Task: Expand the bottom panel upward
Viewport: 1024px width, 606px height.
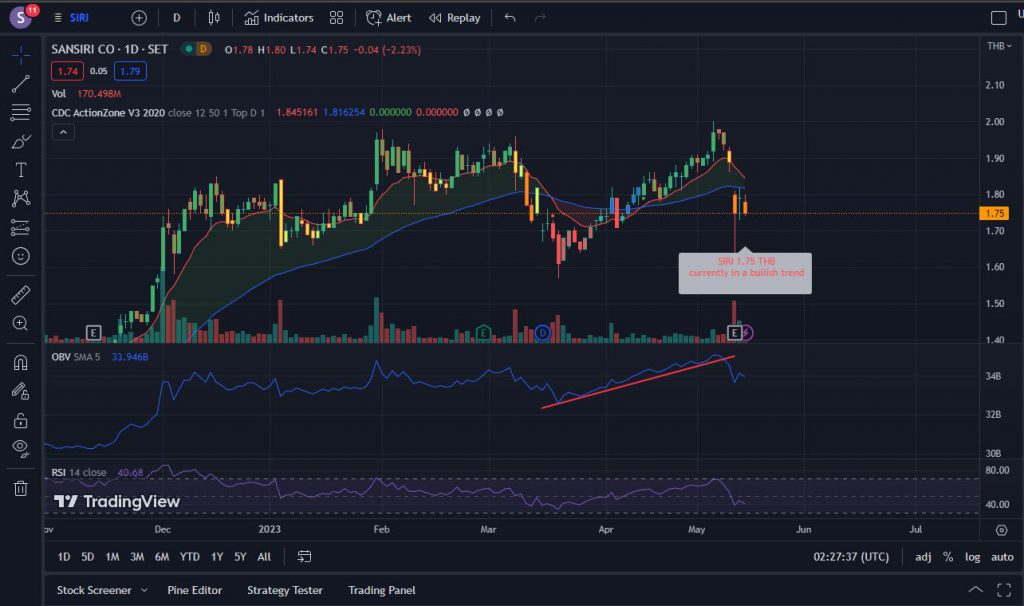Action: click(975, 590)
